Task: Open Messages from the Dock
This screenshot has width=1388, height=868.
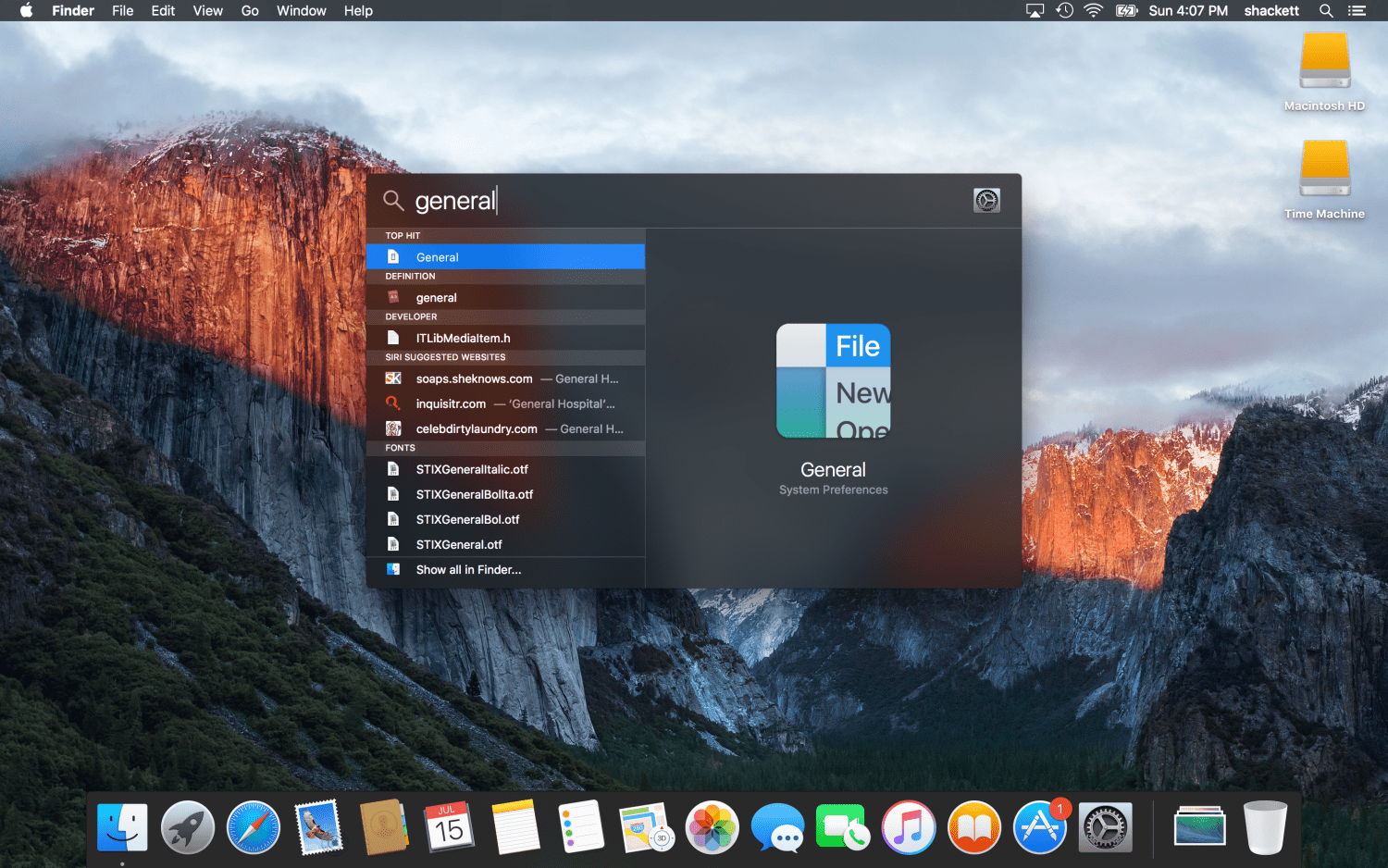Action: click(x=777, y=826)
